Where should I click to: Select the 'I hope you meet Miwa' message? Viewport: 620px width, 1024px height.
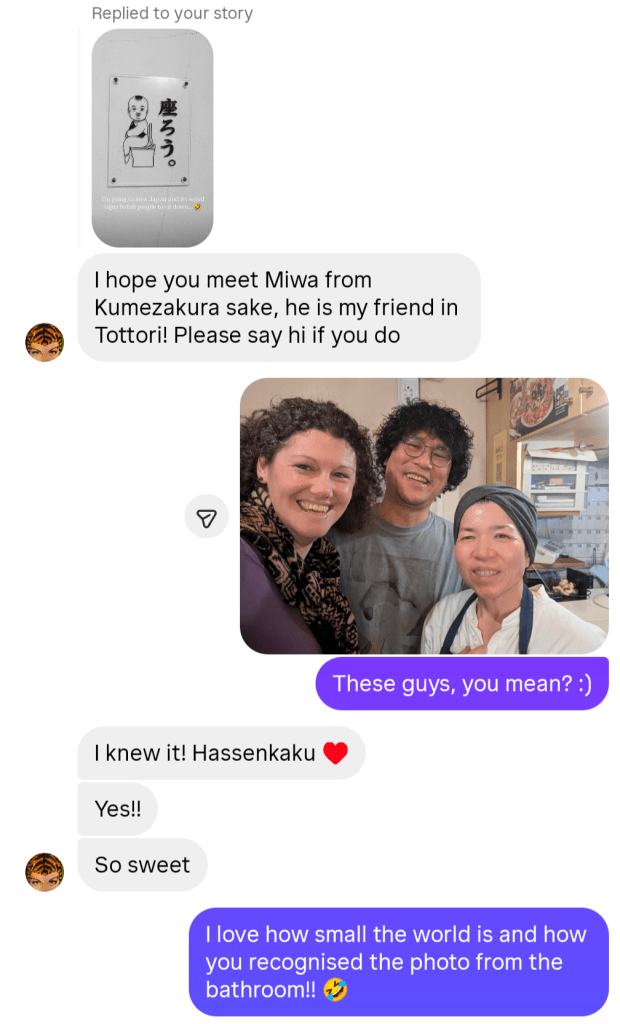coord(279,308)
